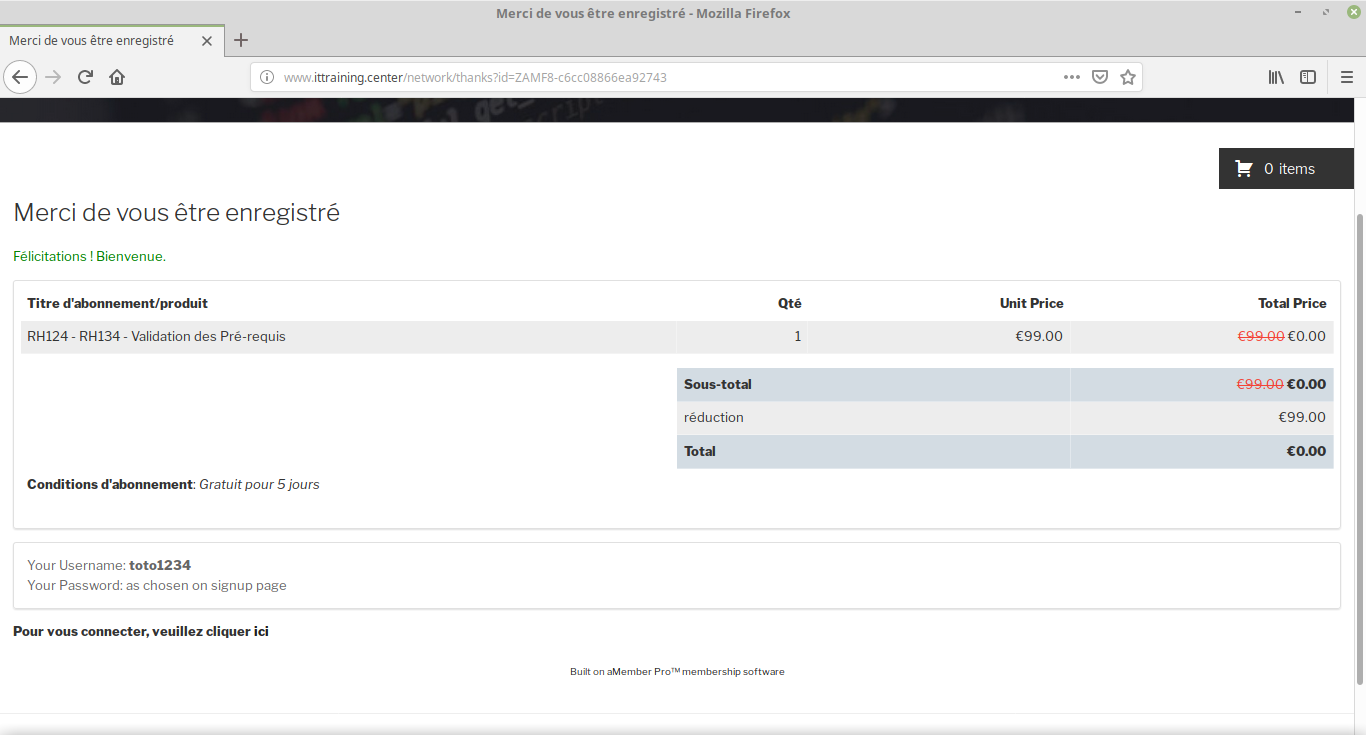Open the shopping cart showing 0 items
The height and width of the screenshot is (735, 1366).
tap(1285, 169)
